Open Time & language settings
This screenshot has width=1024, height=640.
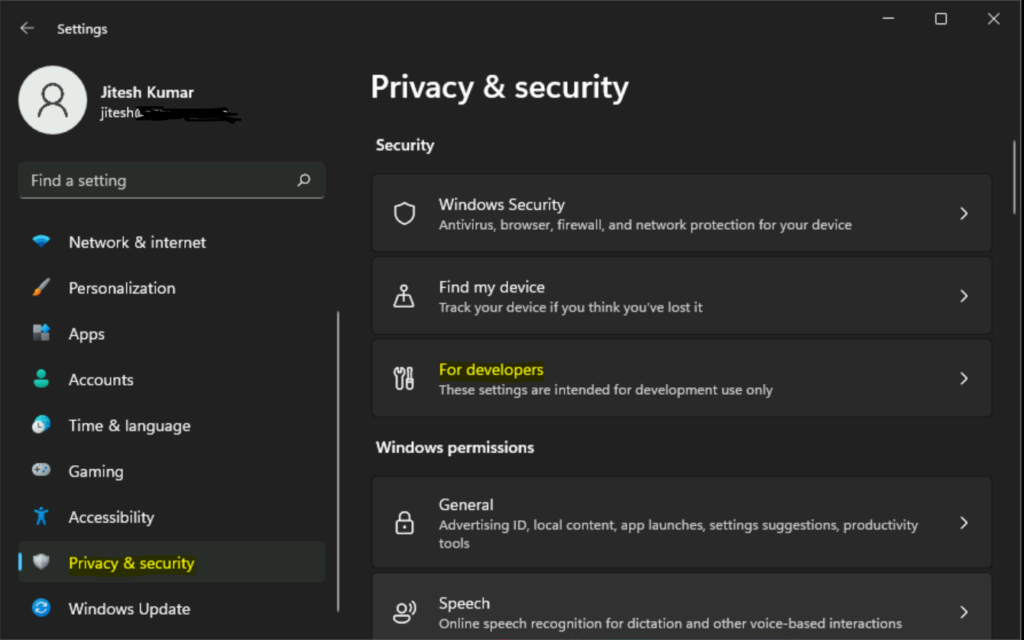coord(129,425)
